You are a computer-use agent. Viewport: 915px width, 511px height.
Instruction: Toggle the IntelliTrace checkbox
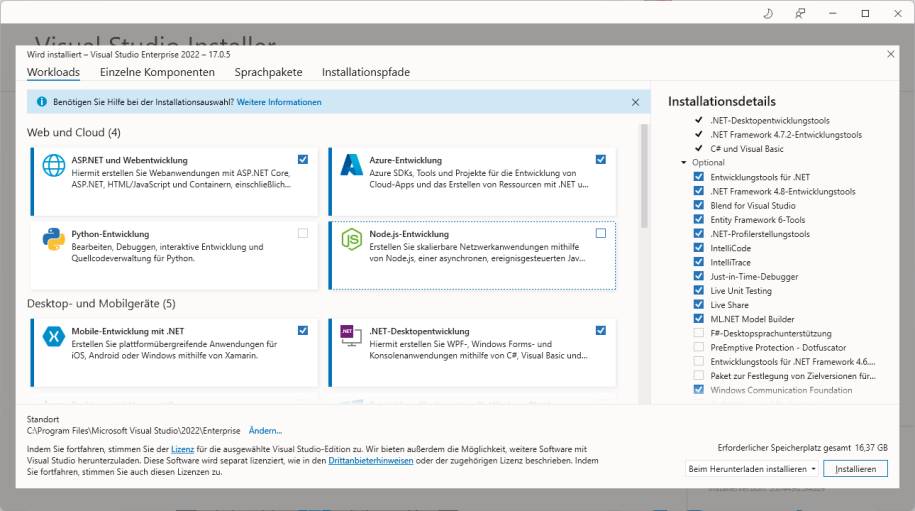coord(699,261)
